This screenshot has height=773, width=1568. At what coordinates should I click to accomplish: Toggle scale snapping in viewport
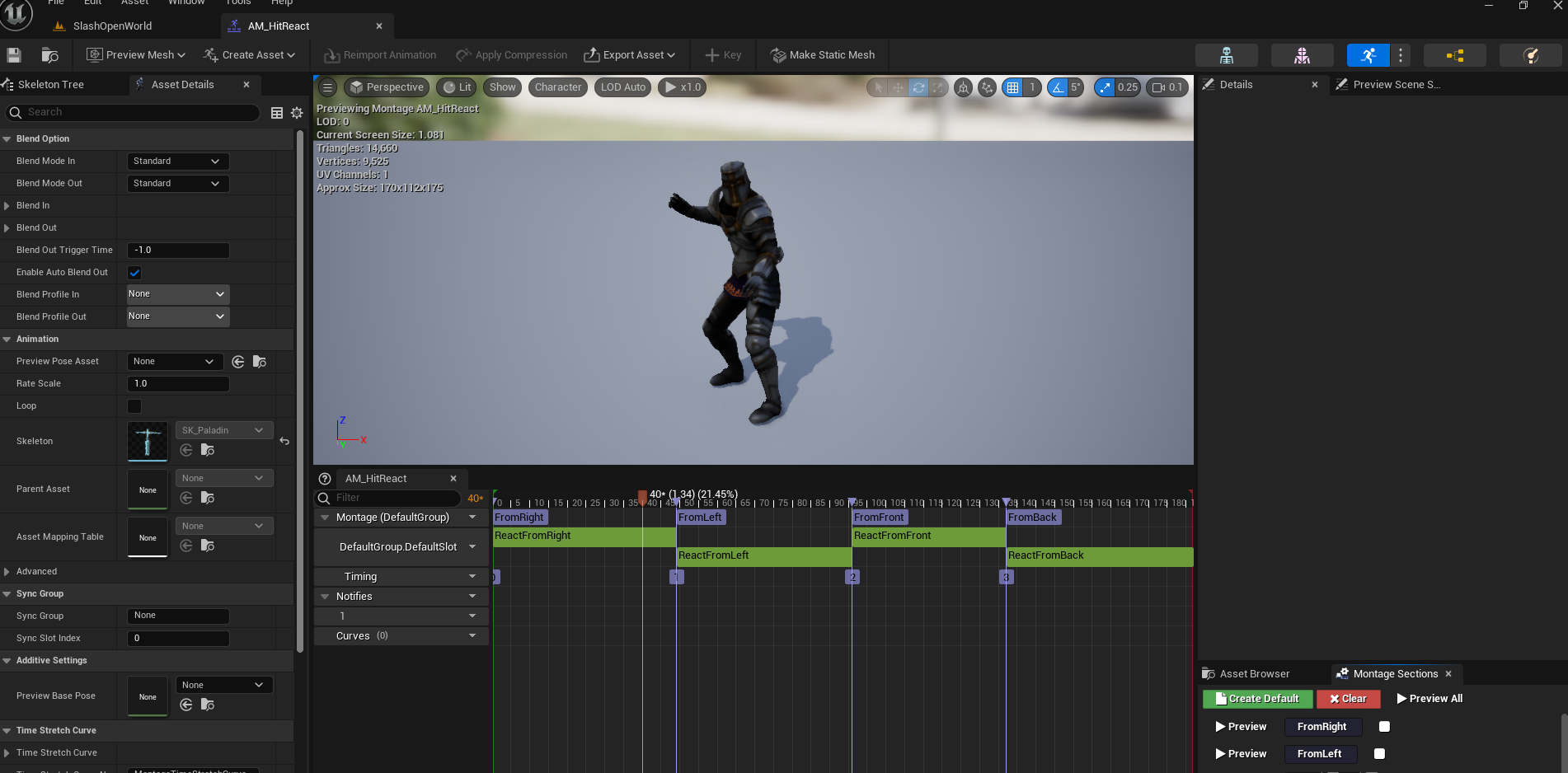[x=1105, y=87]
